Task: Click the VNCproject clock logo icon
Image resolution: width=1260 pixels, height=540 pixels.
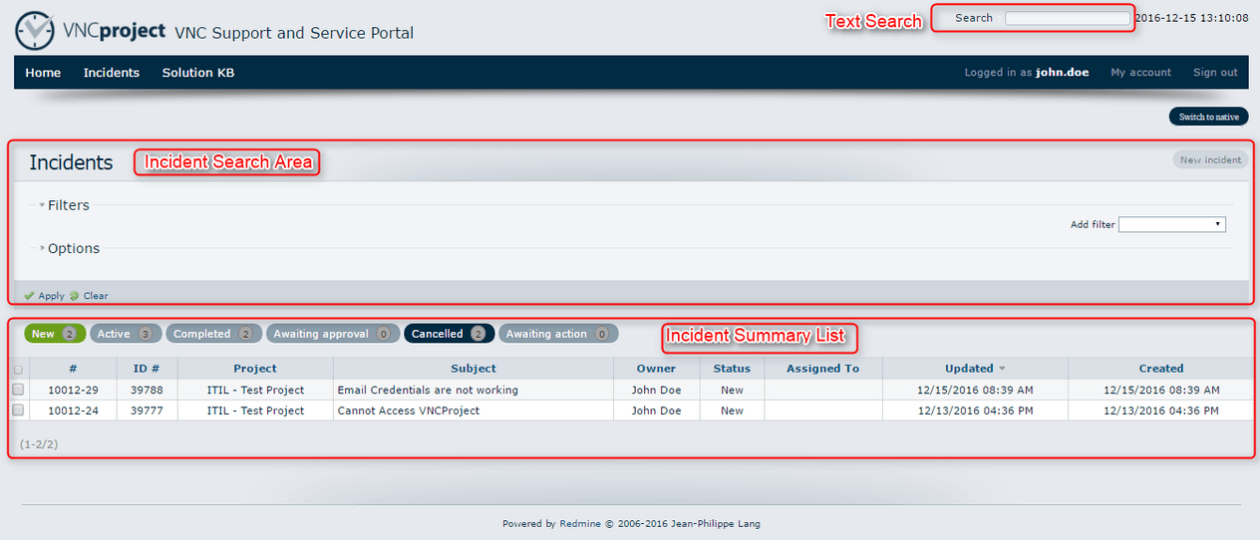Action: [x=34, y=31]
